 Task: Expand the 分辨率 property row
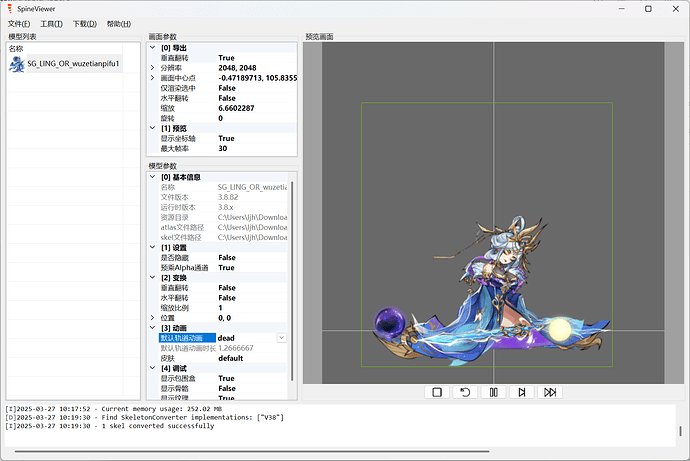coord(153,68)
